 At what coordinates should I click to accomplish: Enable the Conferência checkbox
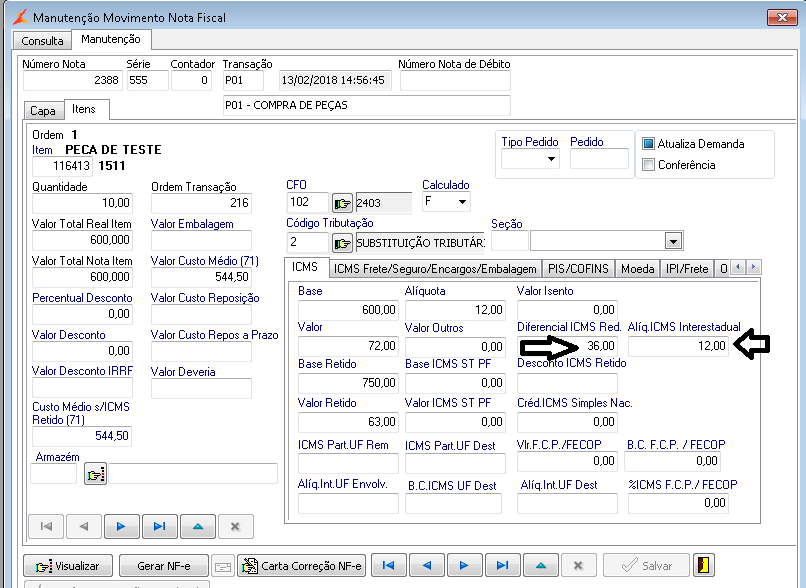tap(648, 165)
